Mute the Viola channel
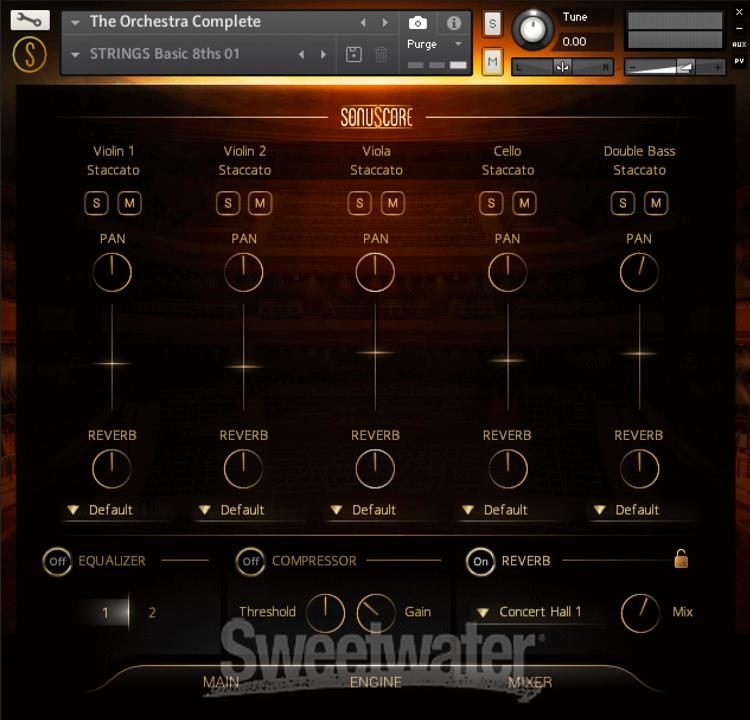The height and width of the screenshot is (720, 750). pyautogui.click(x=393, y=203)
